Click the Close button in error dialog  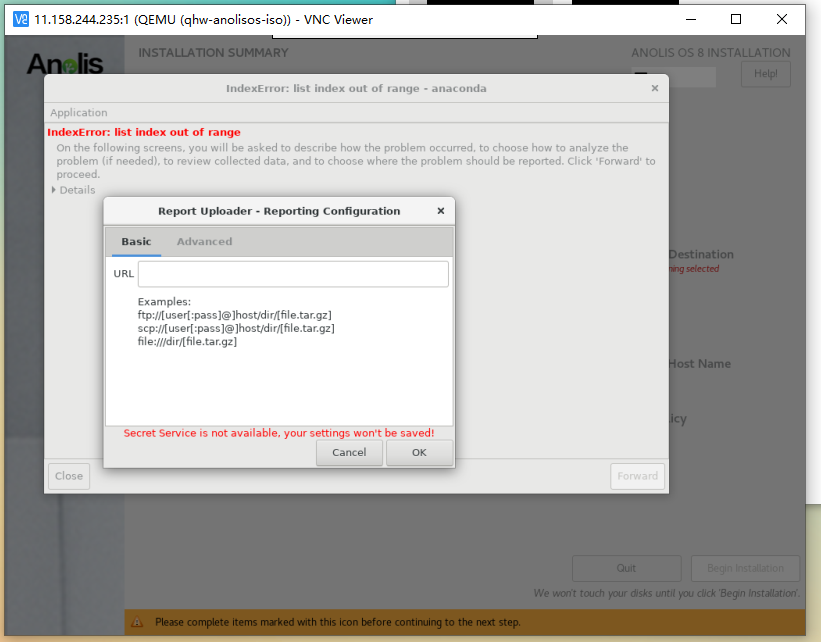69,476
